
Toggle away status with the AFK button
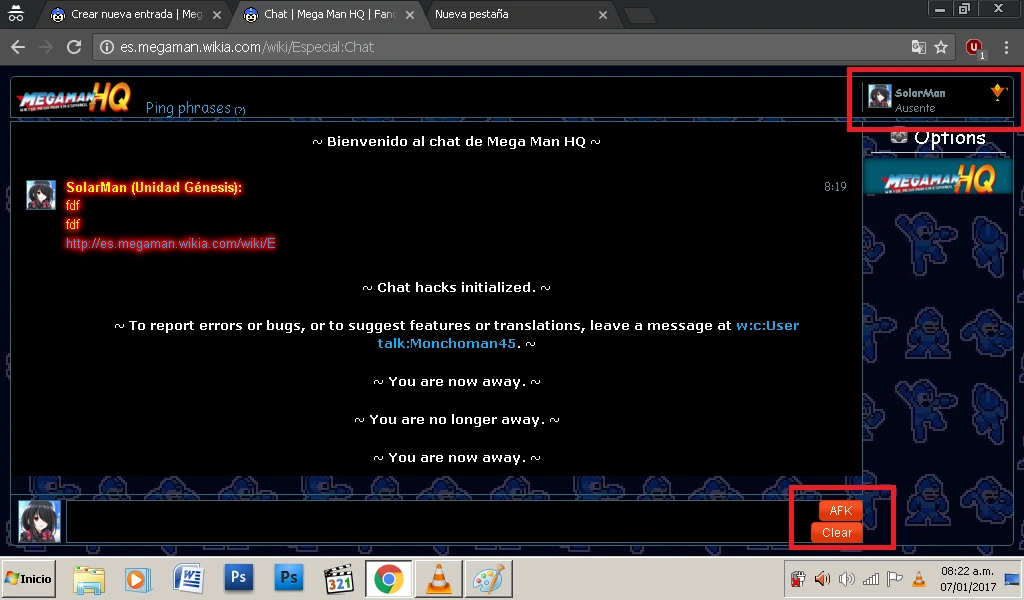point(840,511)
